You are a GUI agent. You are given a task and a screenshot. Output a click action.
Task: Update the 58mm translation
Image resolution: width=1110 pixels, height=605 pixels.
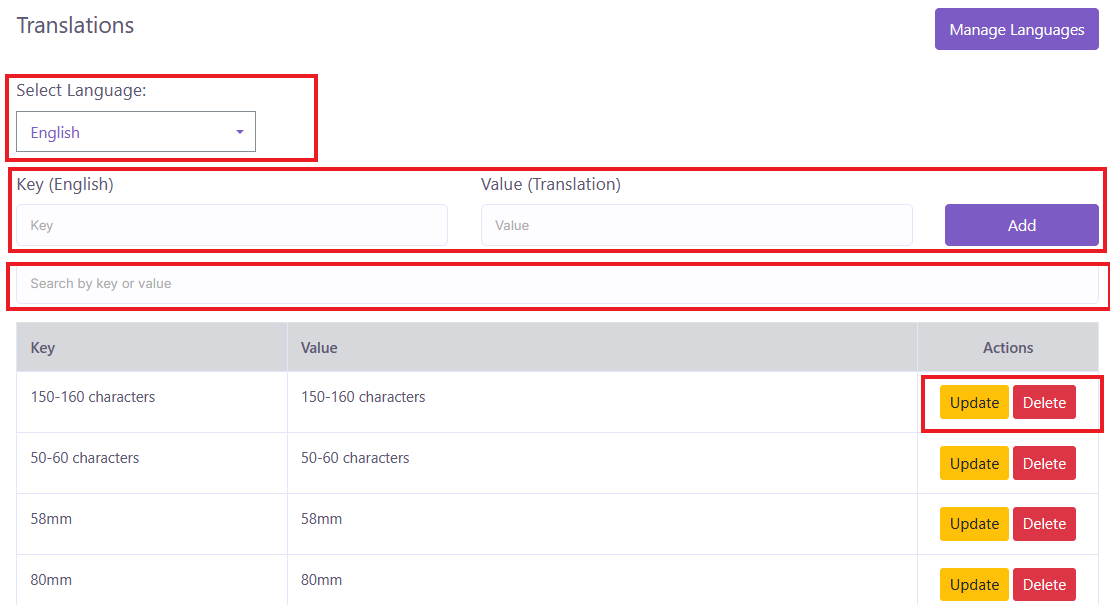tap(974, 524)
